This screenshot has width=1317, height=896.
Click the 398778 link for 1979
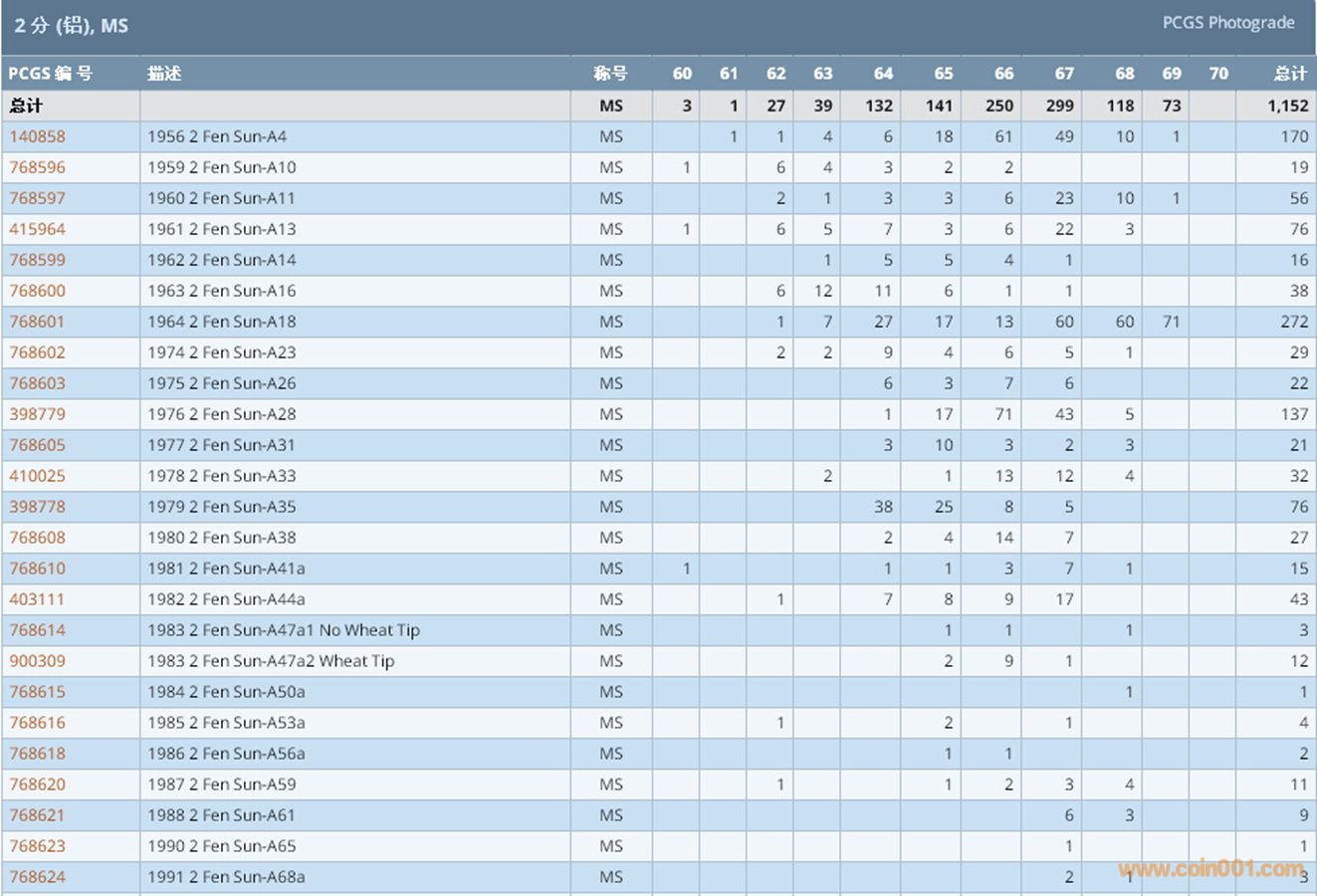(37, 507)
